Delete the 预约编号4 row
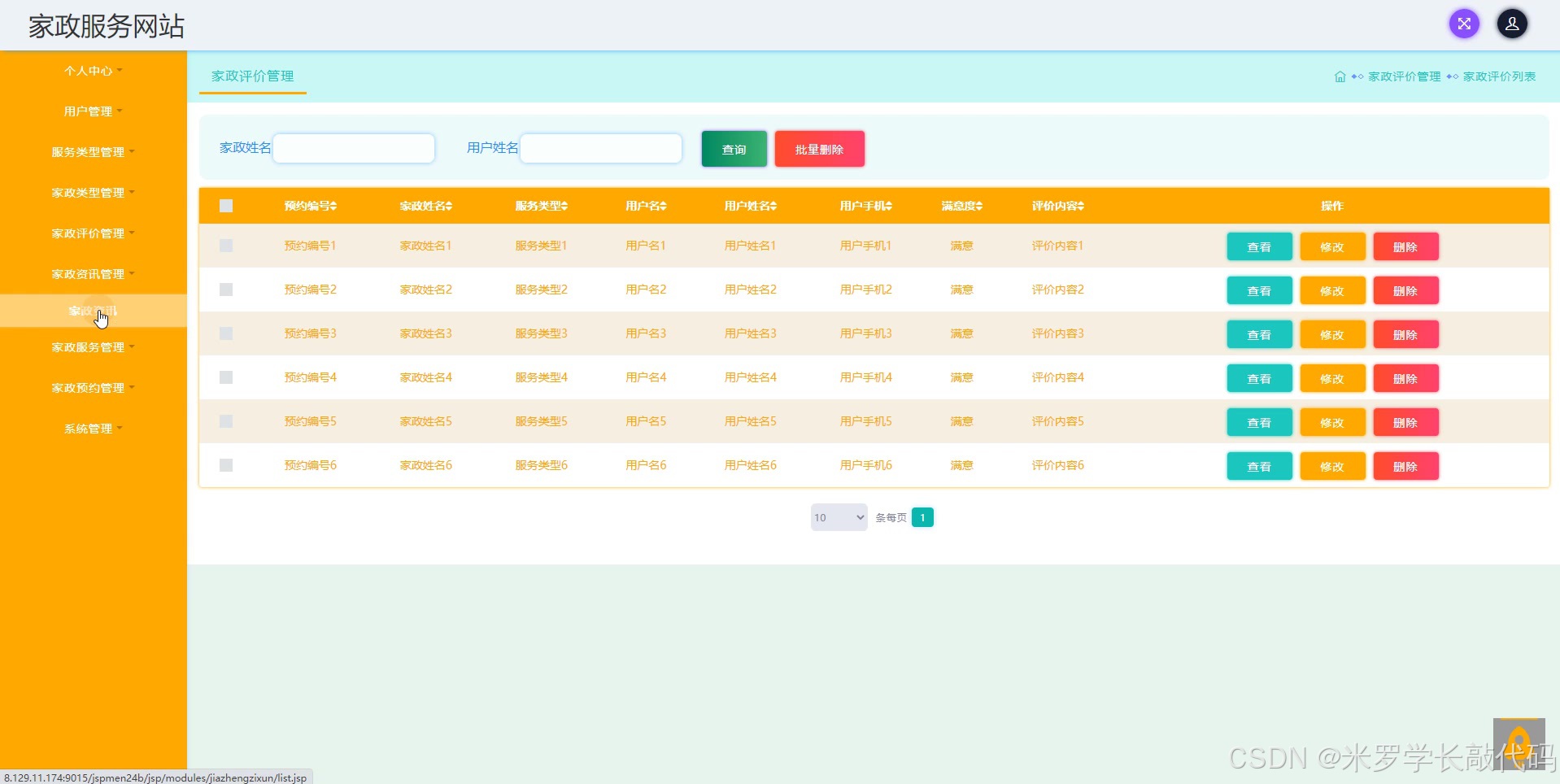Screen dimensions: 1560x784 (x=1405, y=378)
